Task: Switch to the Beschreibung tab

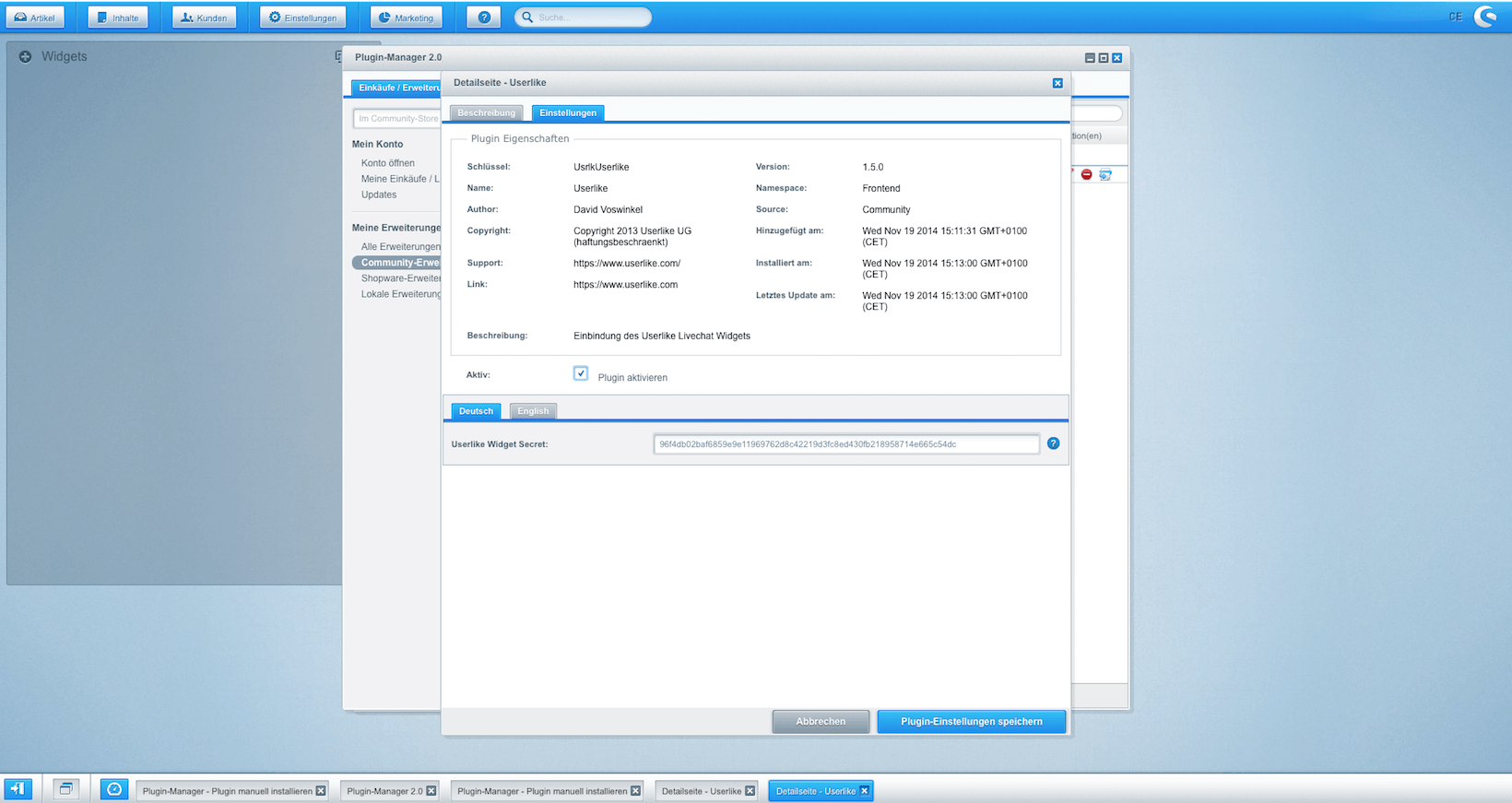Action: point(487,113)
